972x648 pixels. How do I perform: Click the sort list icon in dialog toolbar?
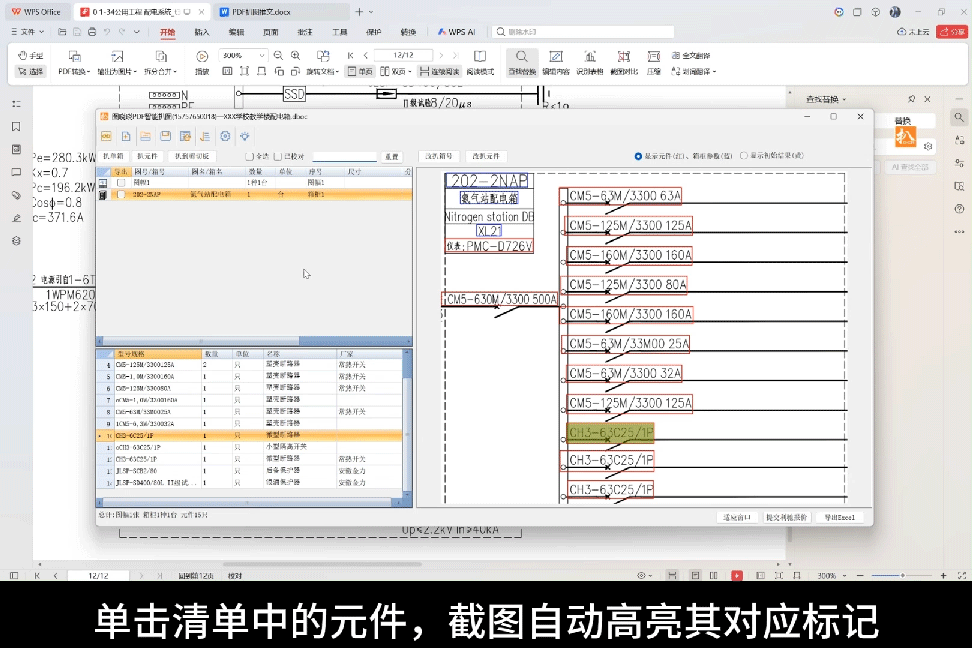click(205, 136)
